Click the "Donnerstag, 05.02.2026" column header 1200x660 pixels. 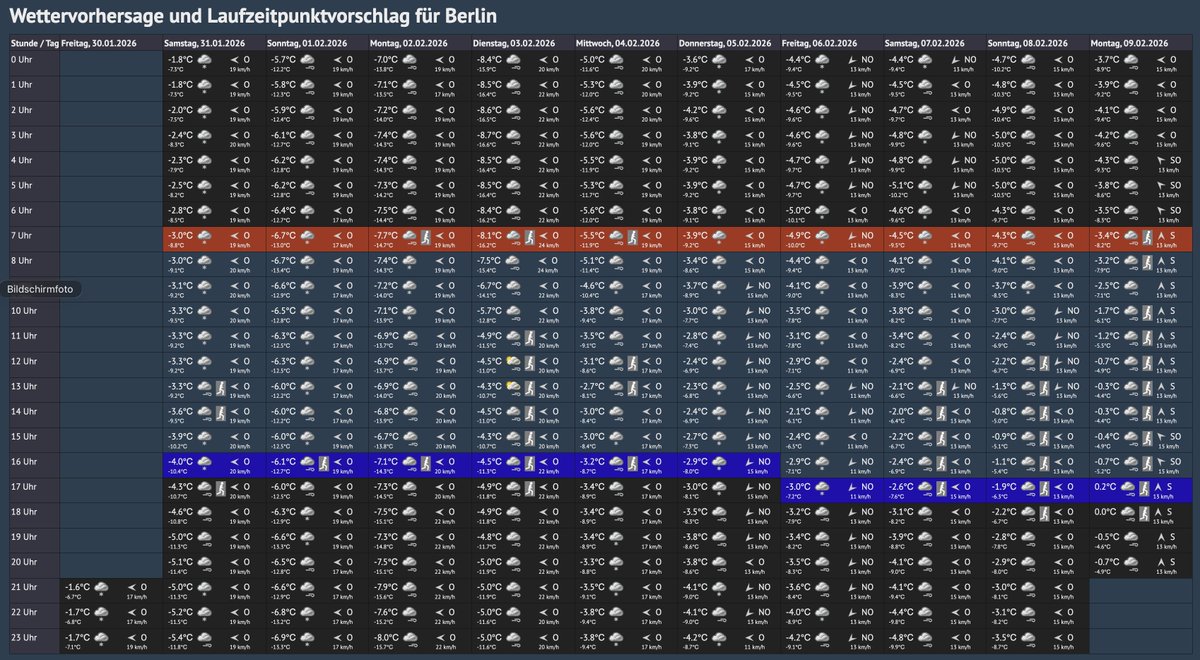click(726, 44)
